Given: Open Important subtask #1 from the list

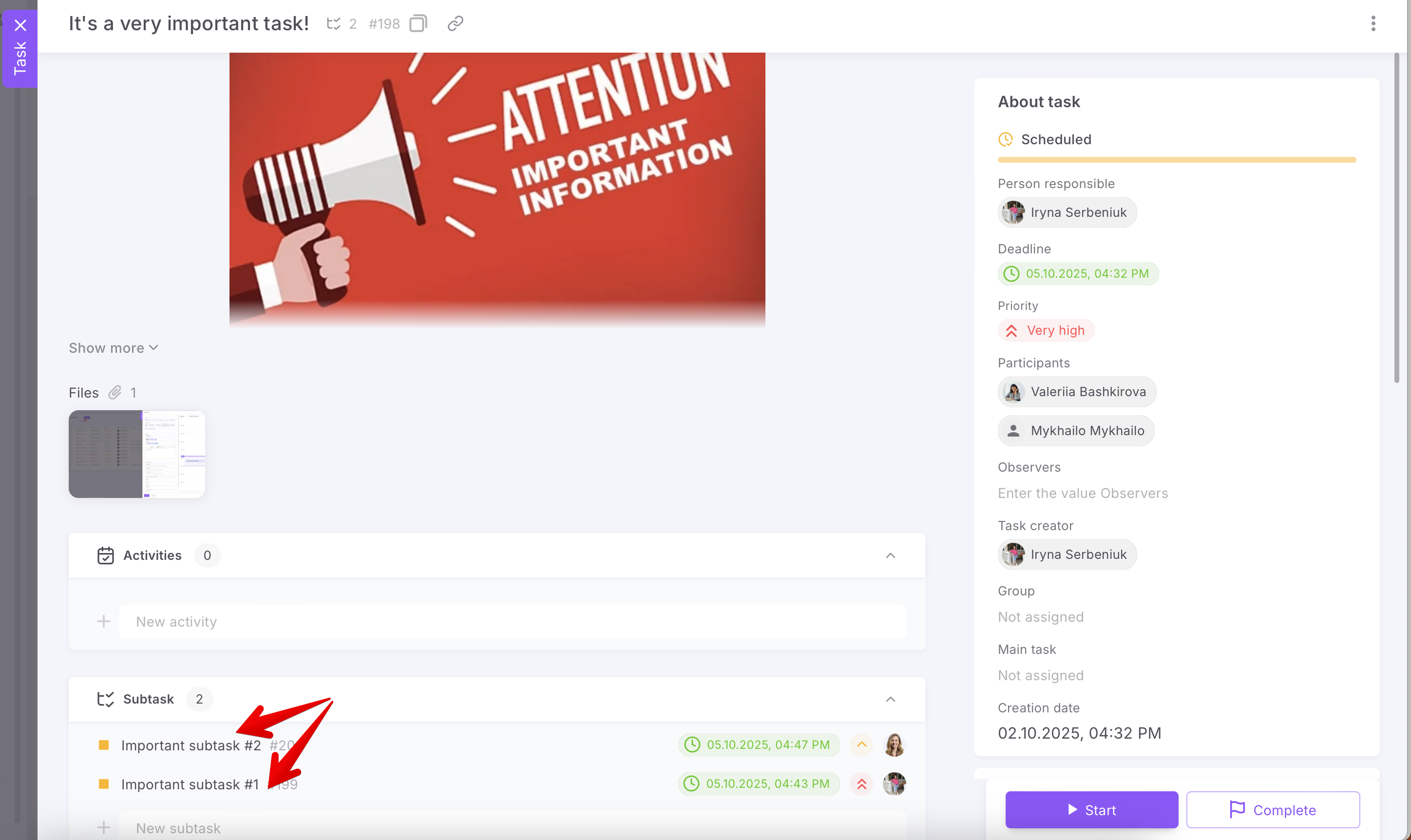Looking at the screenshot, I should point(190,784).
